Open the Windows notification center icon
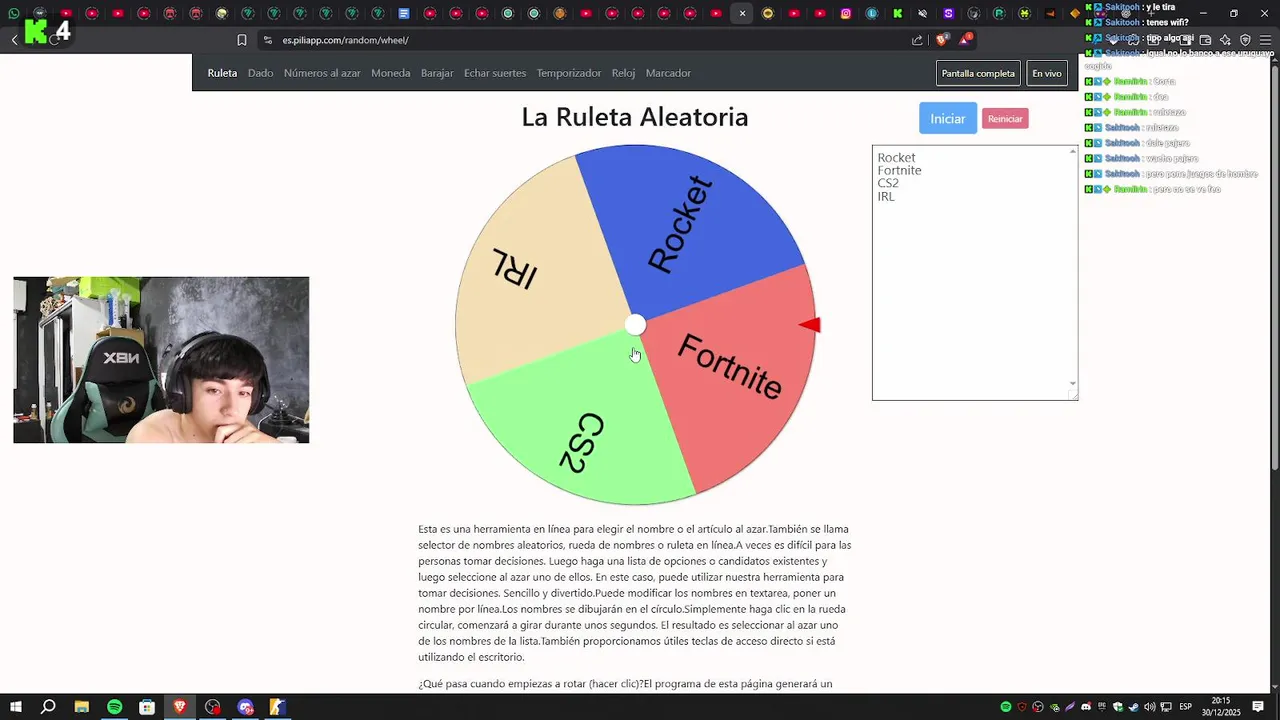The image size is (1280, 720). coord(1258,707)
